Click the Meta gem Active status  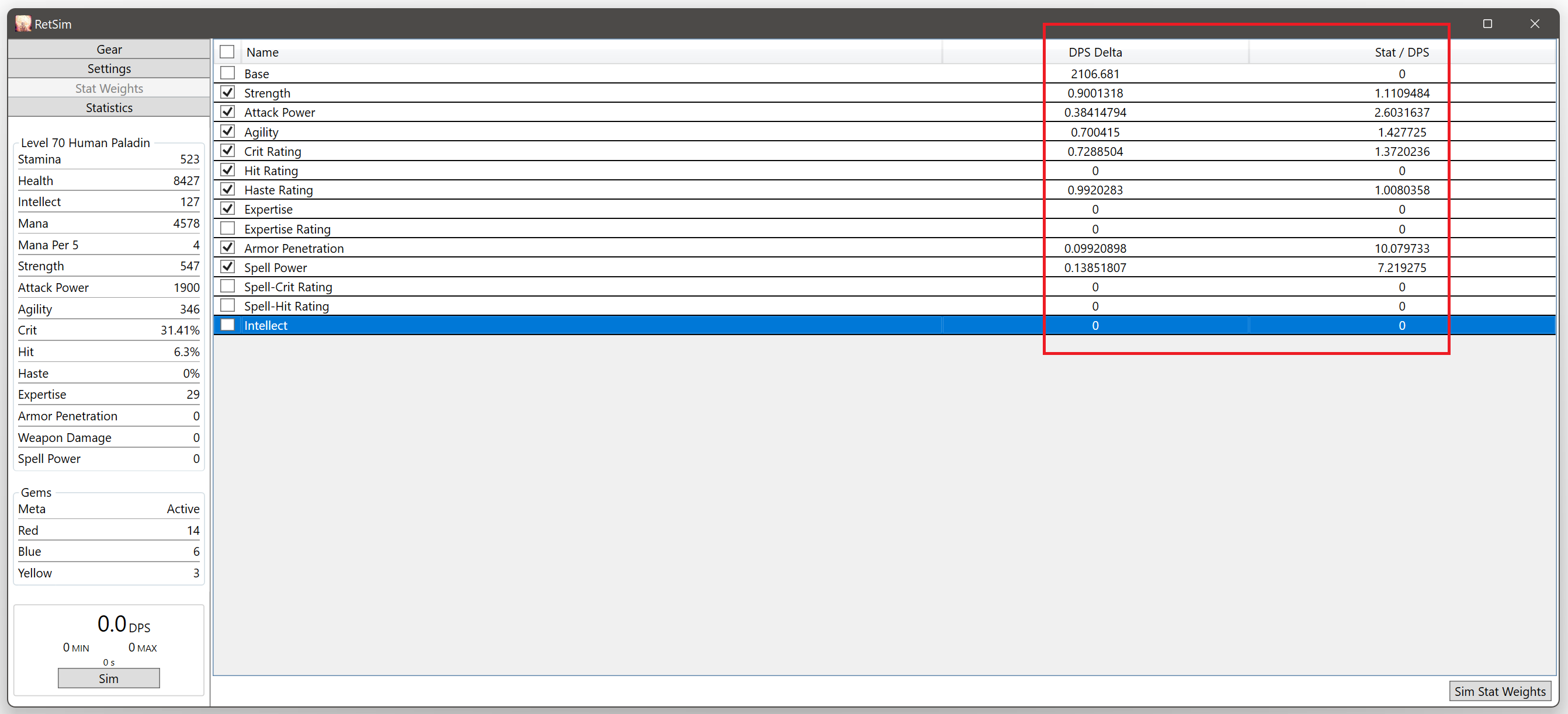(x=183, y=509)
